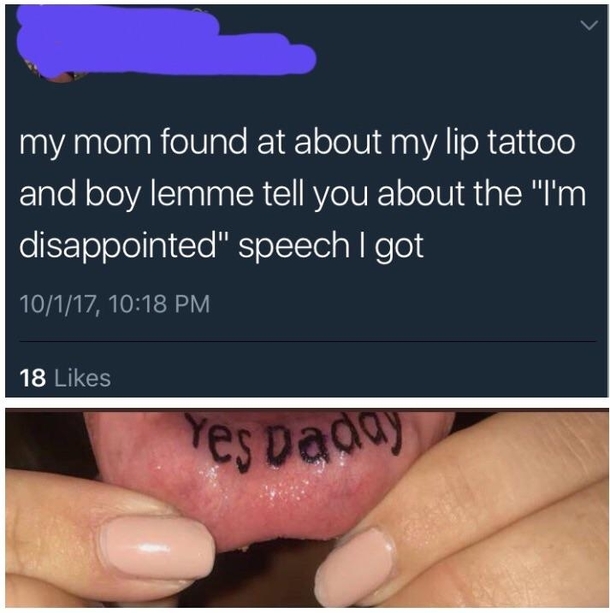Click the number 18 in likes count
This screenshot has width=610, height=613.
[x=32, y=378]
